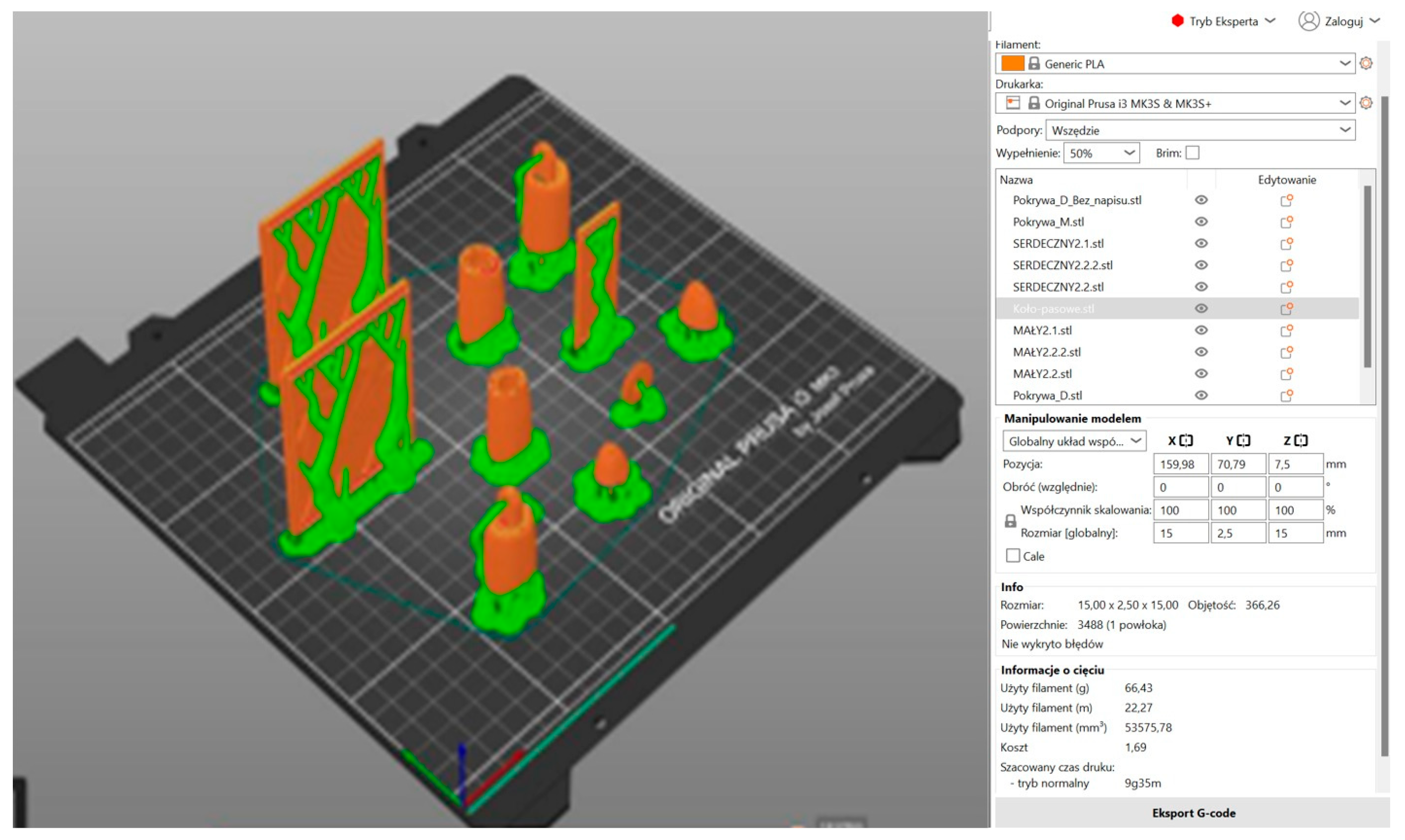Click the scale factor lock icon

pyautogui.click(x=1011, y=521)
